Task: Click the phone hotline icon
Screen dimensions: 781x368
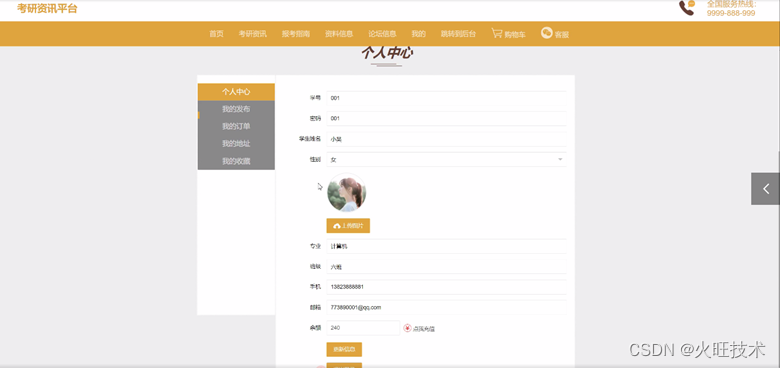Action: [687, 7]
